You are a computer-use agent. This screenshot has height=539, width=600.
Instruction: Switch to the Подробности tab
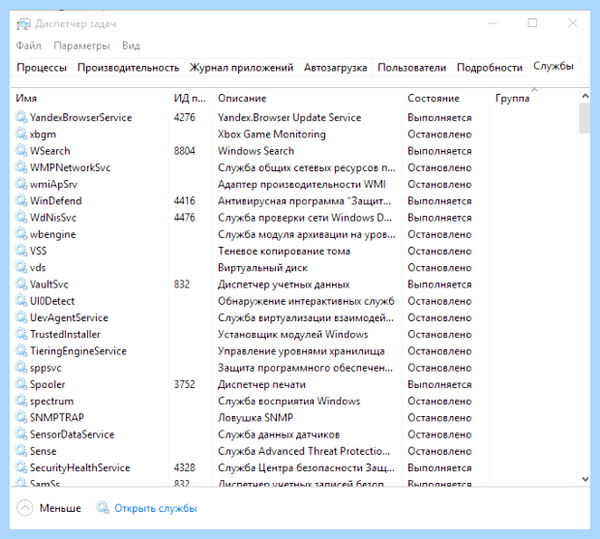[489, 68]
